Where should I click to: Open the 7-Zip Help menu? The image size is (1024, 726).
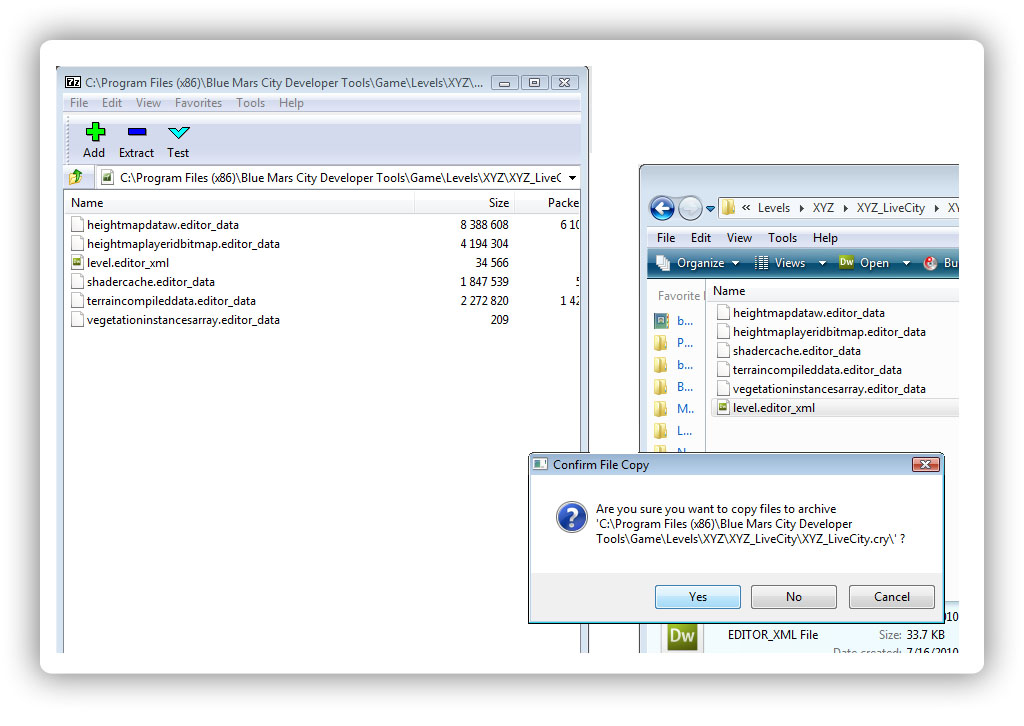click(291, 103)
